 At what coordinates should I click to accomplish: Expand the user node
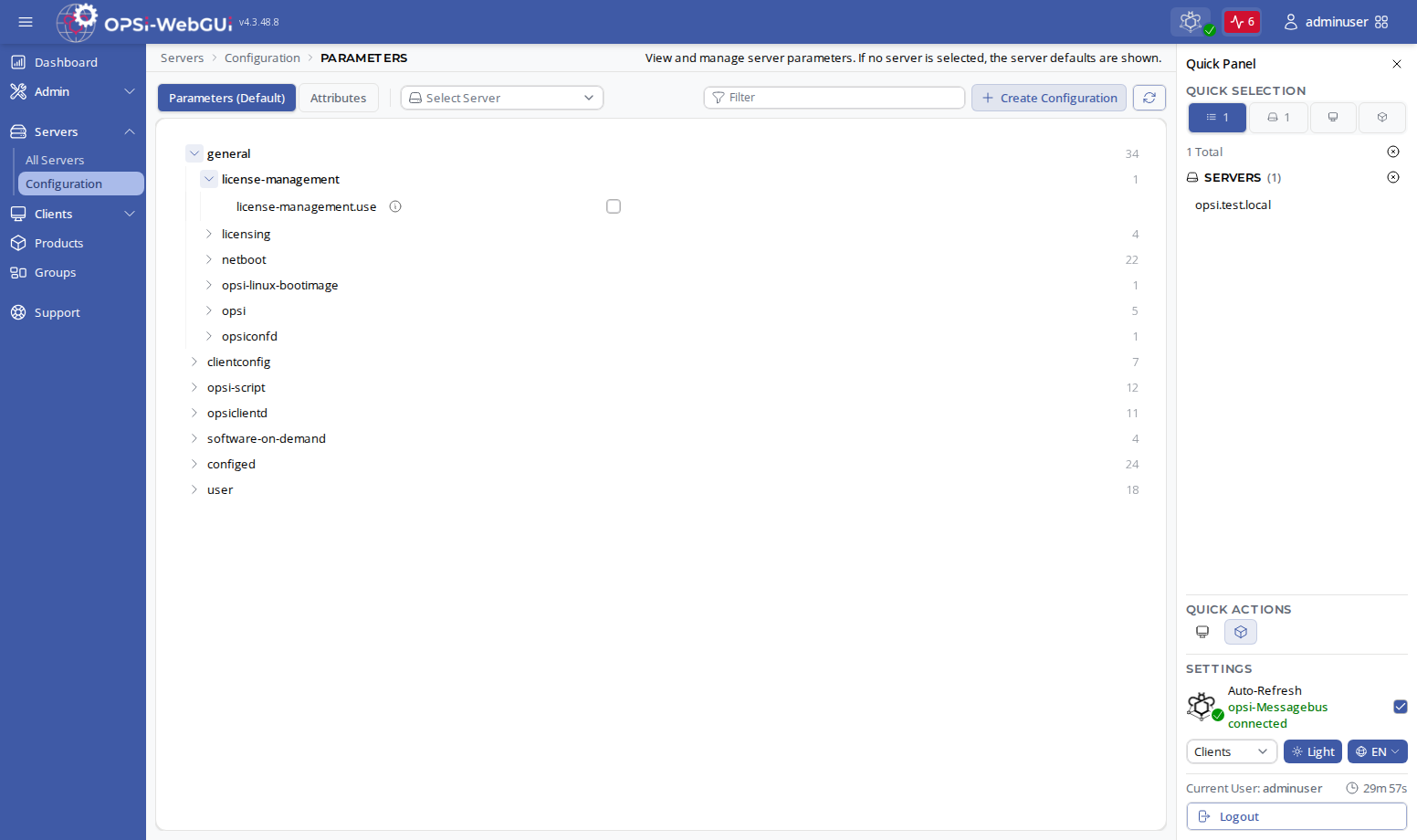pos(194,489)
